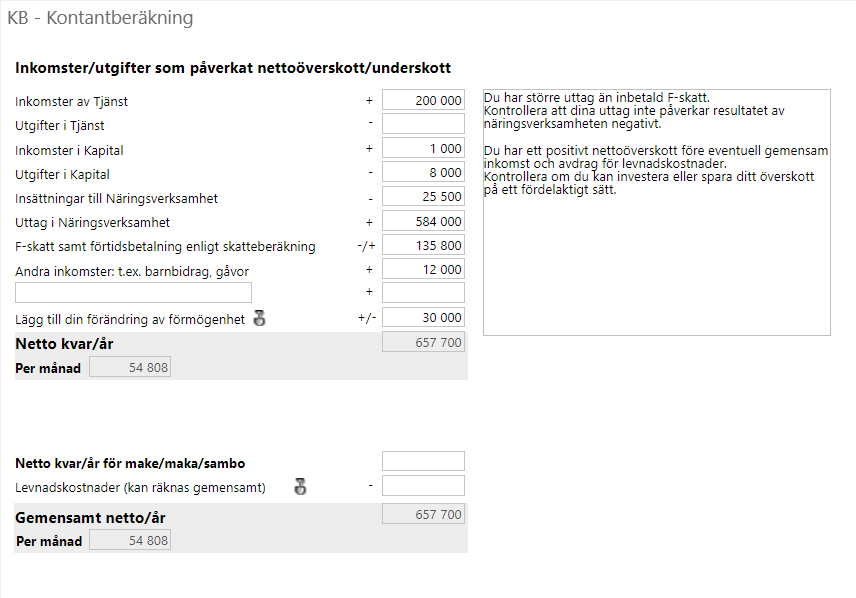The width and height of the screenshot is (856, 598).
Task: Select the empty Levnadskostnader amount field
Action: click(423, 485)
